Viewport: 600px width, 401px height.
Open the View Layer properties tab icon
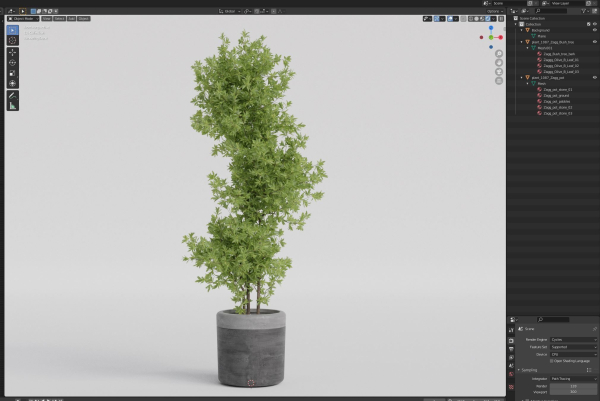tap(512, 357)
